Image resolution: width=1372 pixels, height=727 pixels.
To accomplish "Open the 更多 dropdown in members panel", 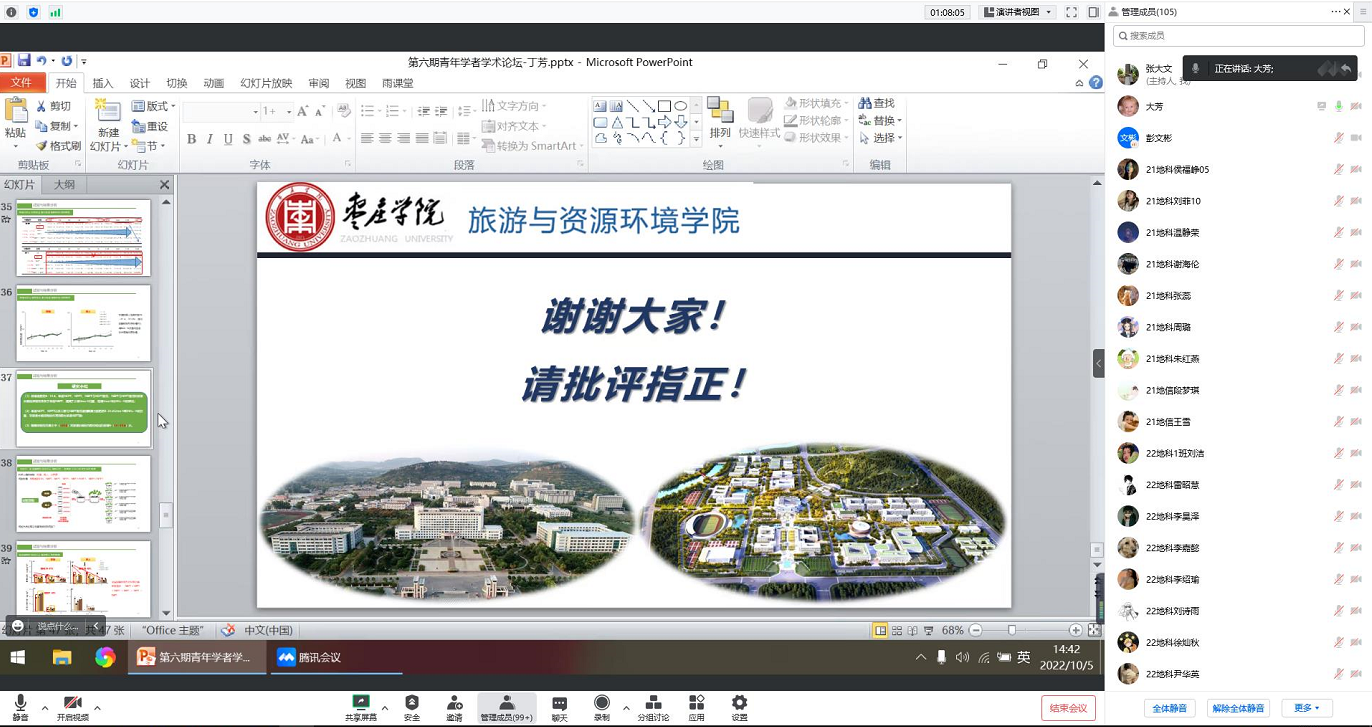I will pos(1307,708).
